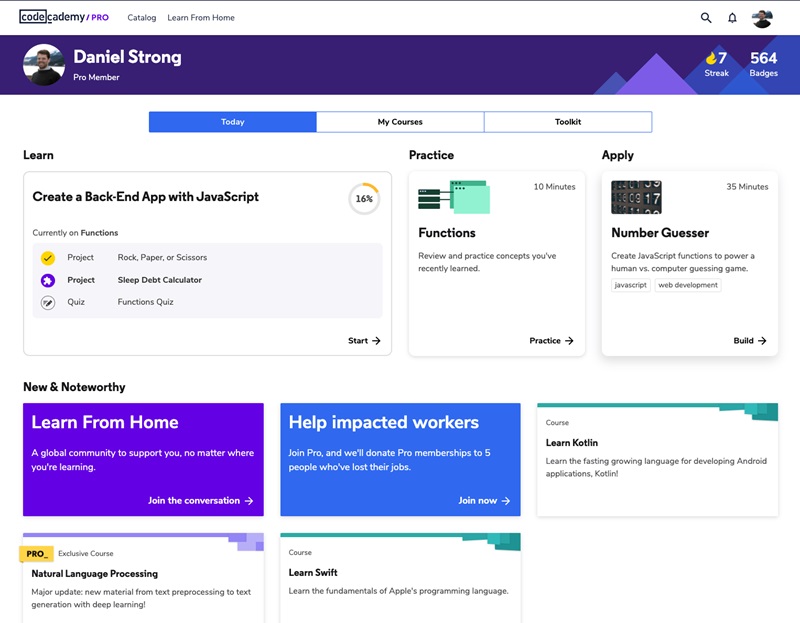Open the search icon
The height and width of the screenshot is (623, 800).
coord(705,17)
